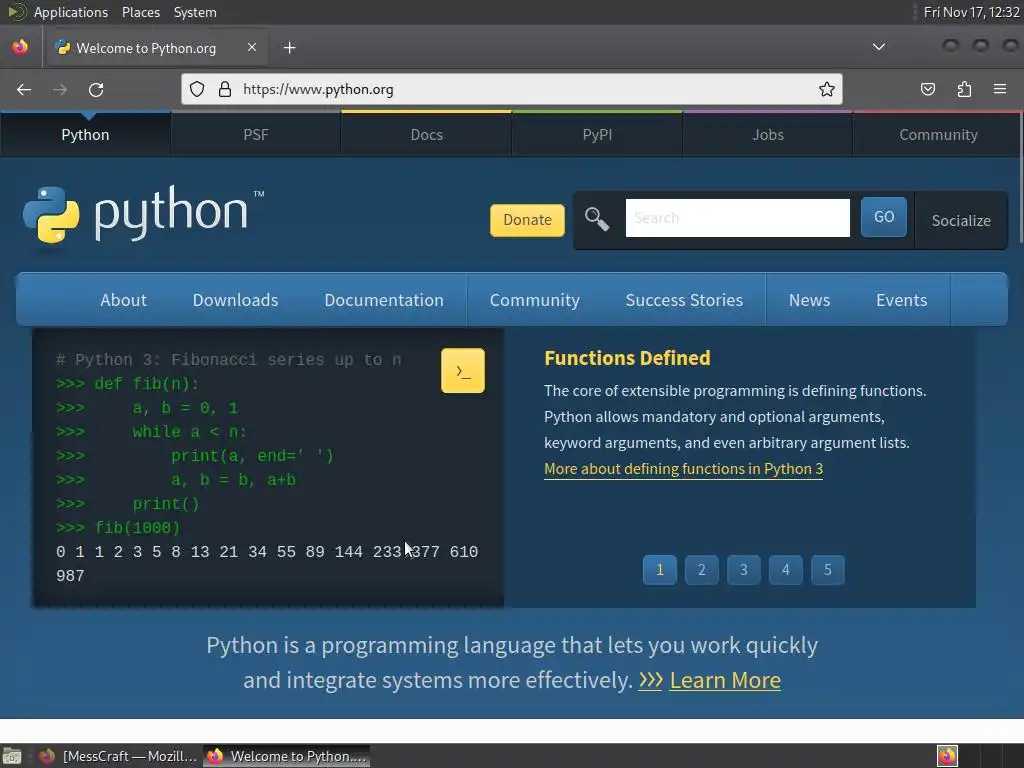Image resolution: width=1024 pixels, height=768 pixels.
Task: Launch the interactive shell yellow prompt icon
Action: click(463, 371)
